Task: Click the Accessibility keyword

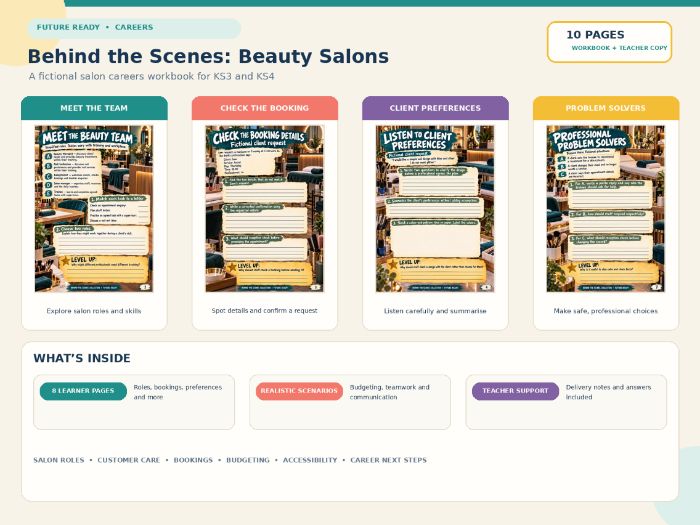Action: (310, 460)
